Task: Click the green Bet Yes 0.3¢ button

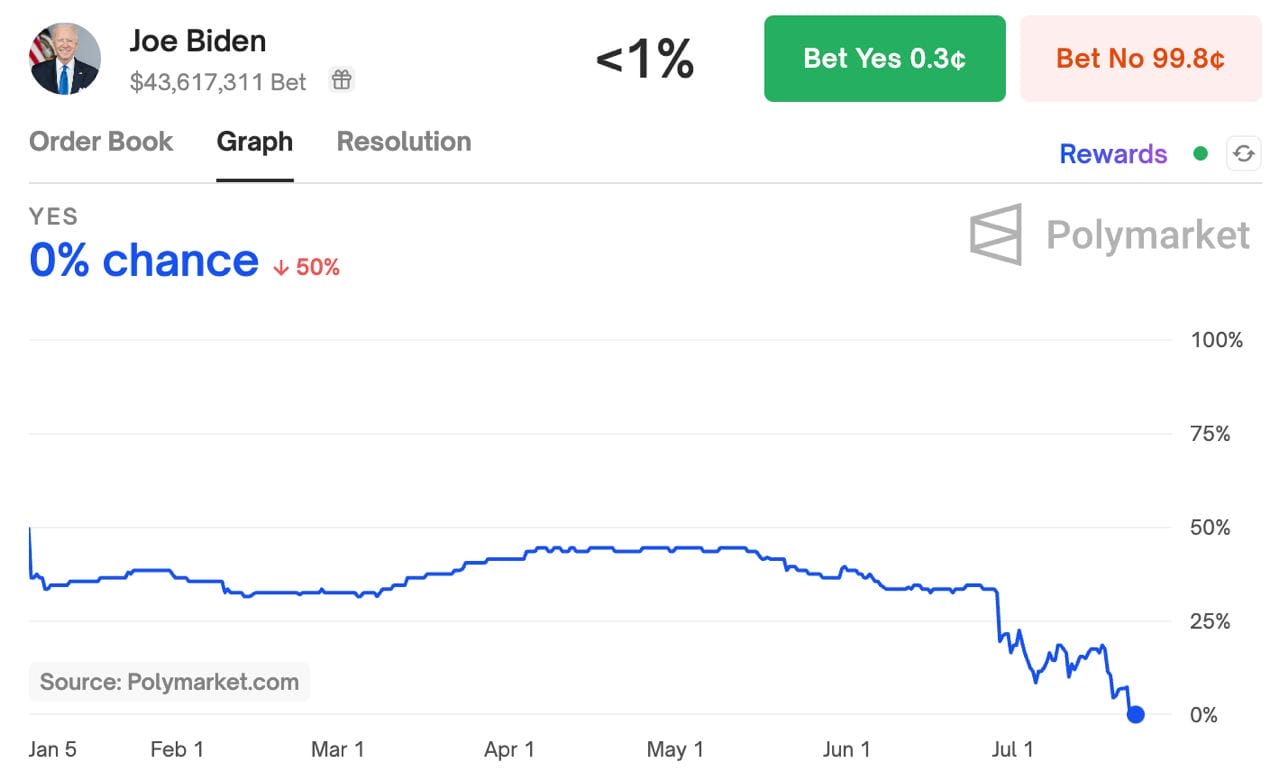Action: [x=884, y=58]
